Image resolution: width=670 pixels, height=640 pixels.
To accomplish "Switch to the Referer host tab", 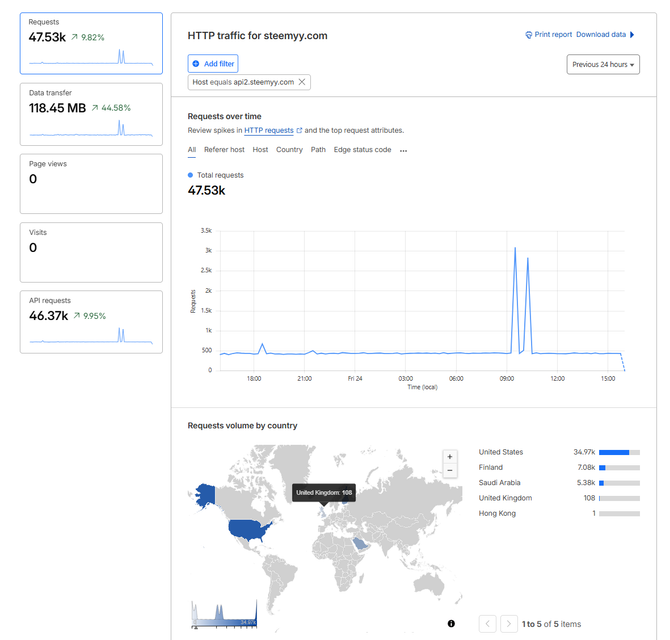I will [224, 150].
